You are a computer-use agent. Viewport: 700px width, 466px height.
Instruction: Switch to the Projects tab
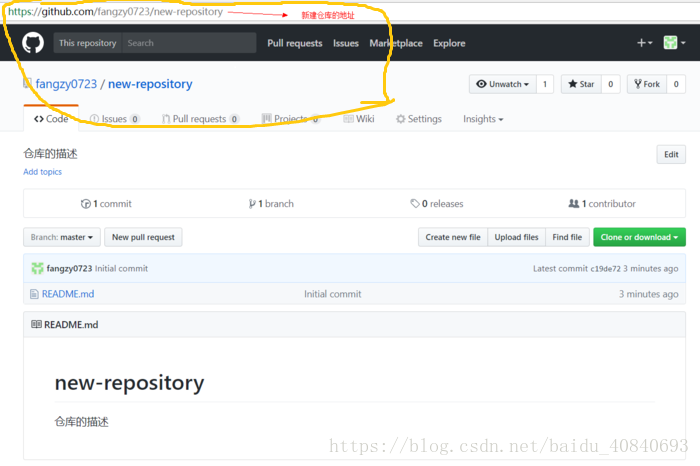(291, 119)
